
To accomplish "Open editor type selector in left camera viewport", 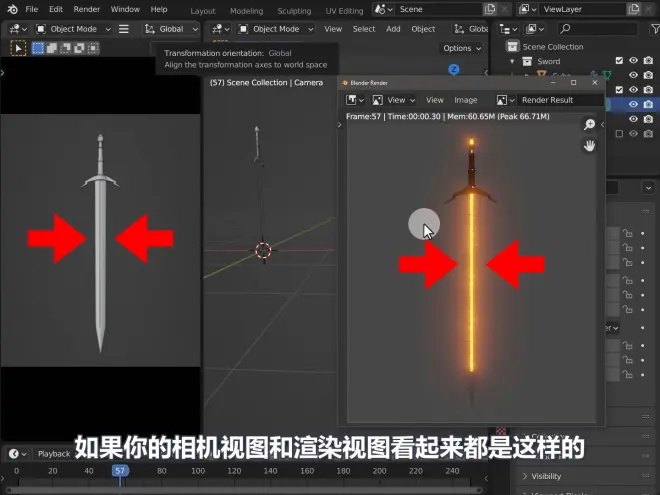I will point(18,29).
